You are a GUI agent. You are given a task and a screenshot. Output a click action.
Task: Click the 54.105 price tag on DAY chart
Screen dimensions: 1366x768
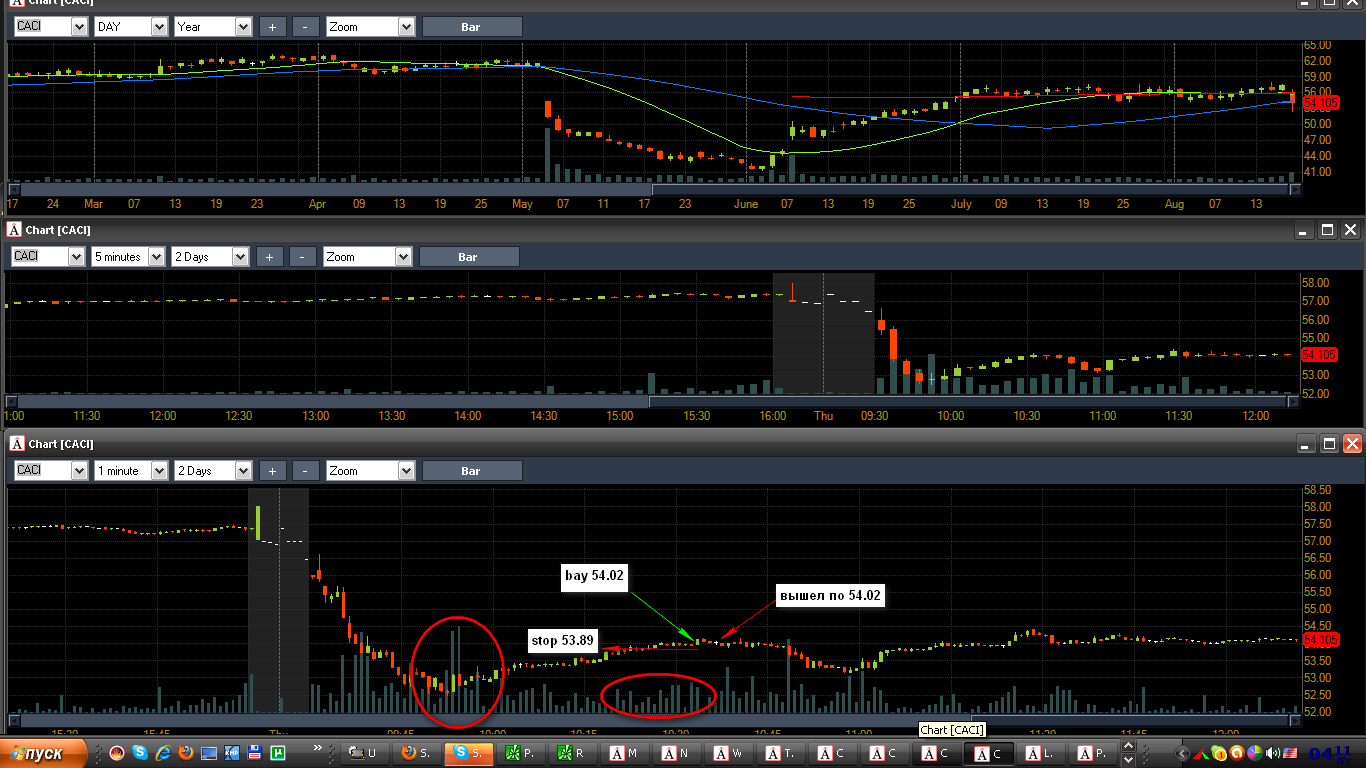tap(1320, 103)
